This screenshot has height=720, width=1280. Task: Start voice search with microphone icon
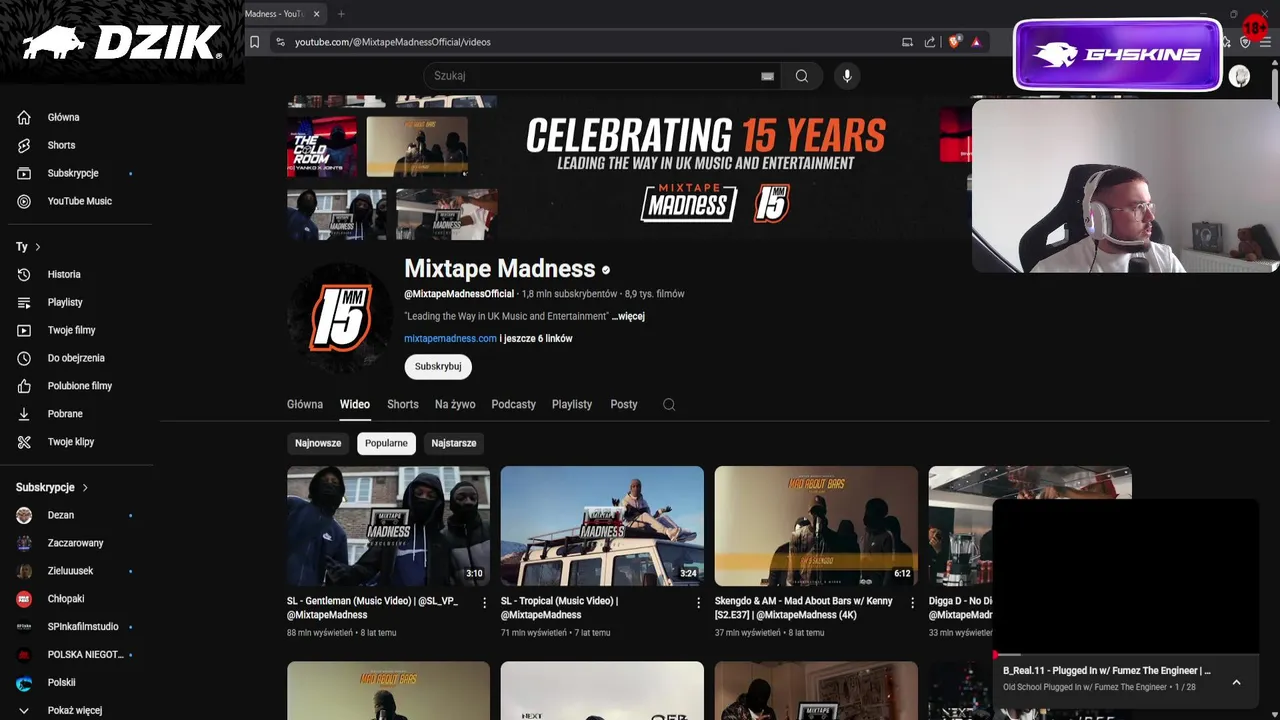click(847, 76)
